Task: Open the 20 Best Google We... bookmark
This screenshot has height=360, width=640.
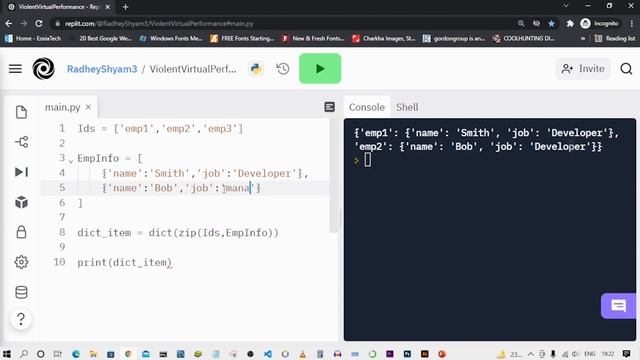Action: point(101,38)
